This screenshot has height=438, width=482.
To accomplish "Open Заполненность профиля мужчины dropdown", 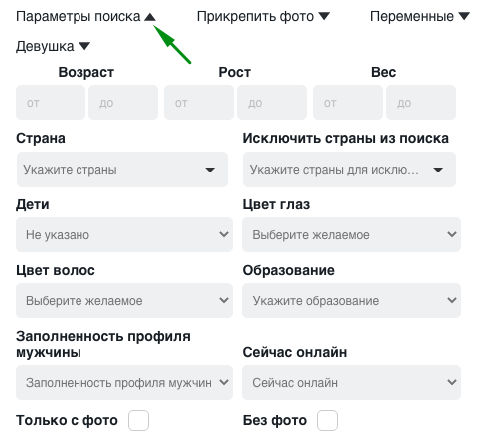I will tap(124, 382).
